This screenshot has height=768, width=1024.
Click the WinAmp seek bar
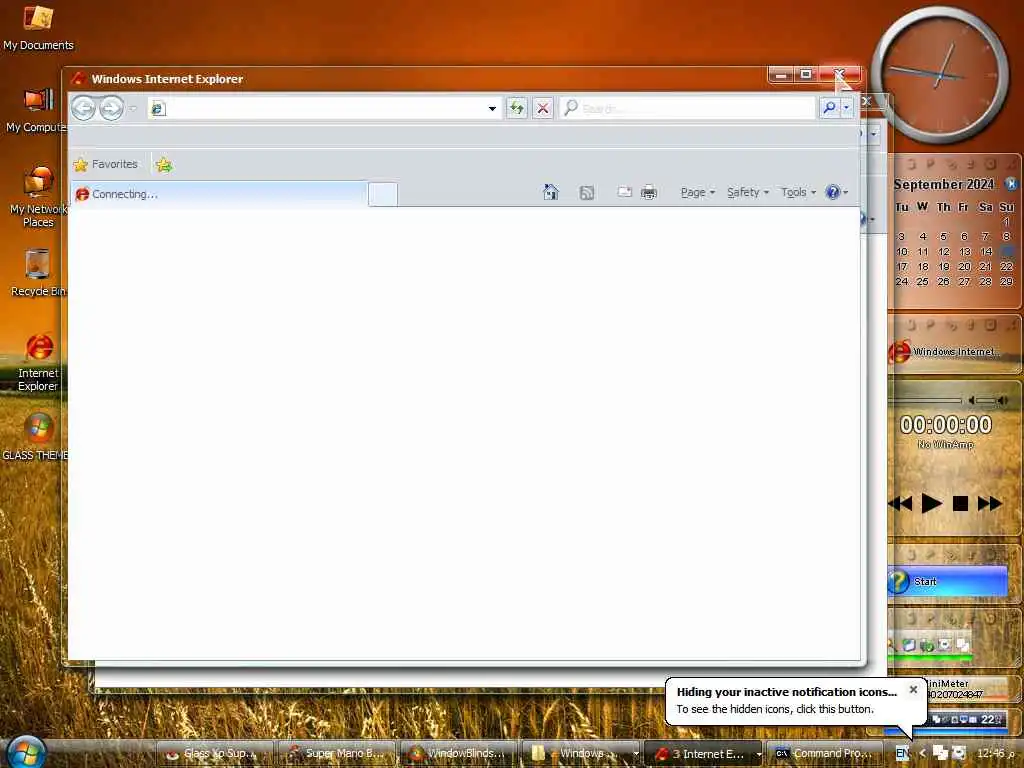[x=925, y=400]
